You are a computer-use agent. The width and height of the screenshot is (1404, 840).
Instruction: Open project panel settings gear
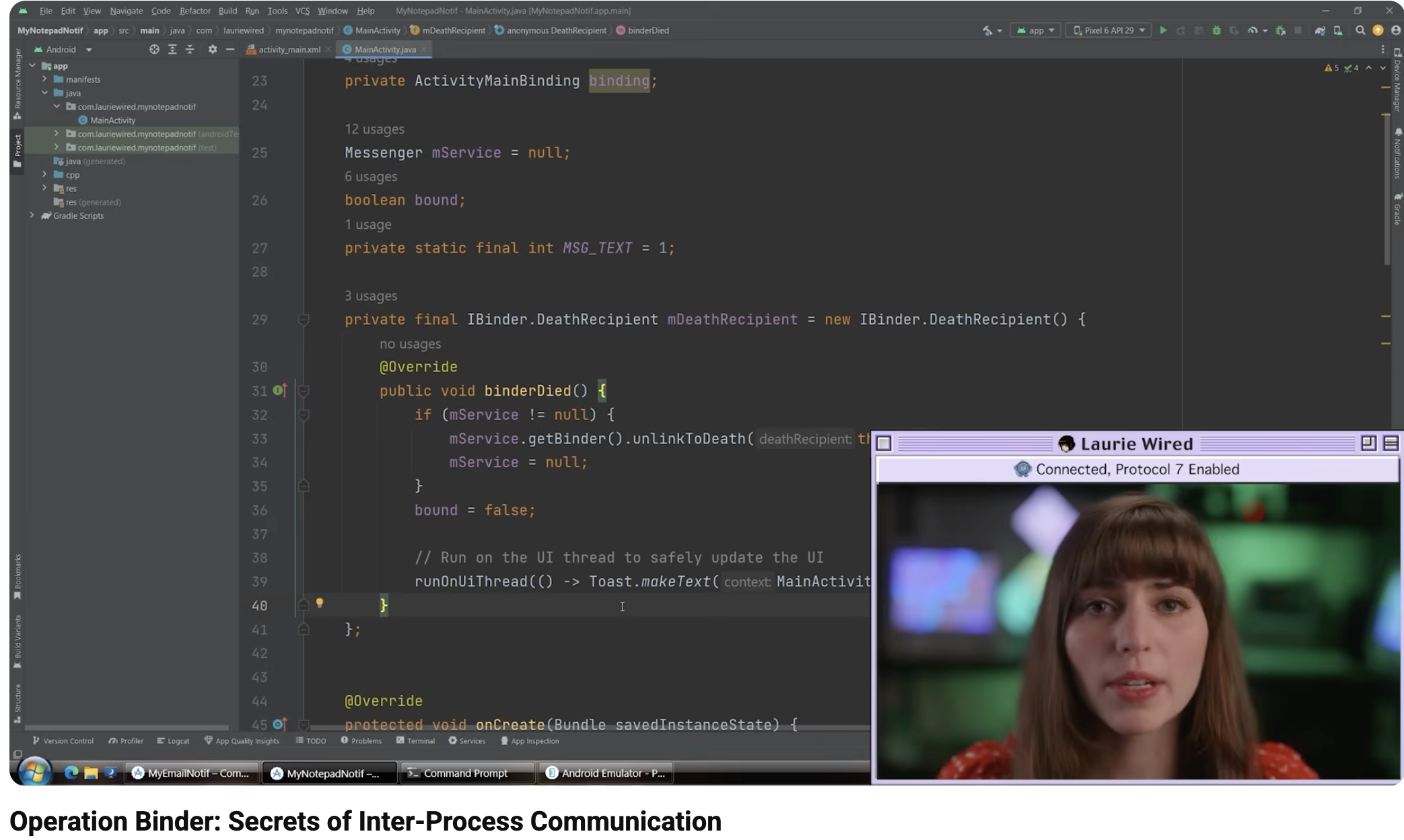(213, 49)
